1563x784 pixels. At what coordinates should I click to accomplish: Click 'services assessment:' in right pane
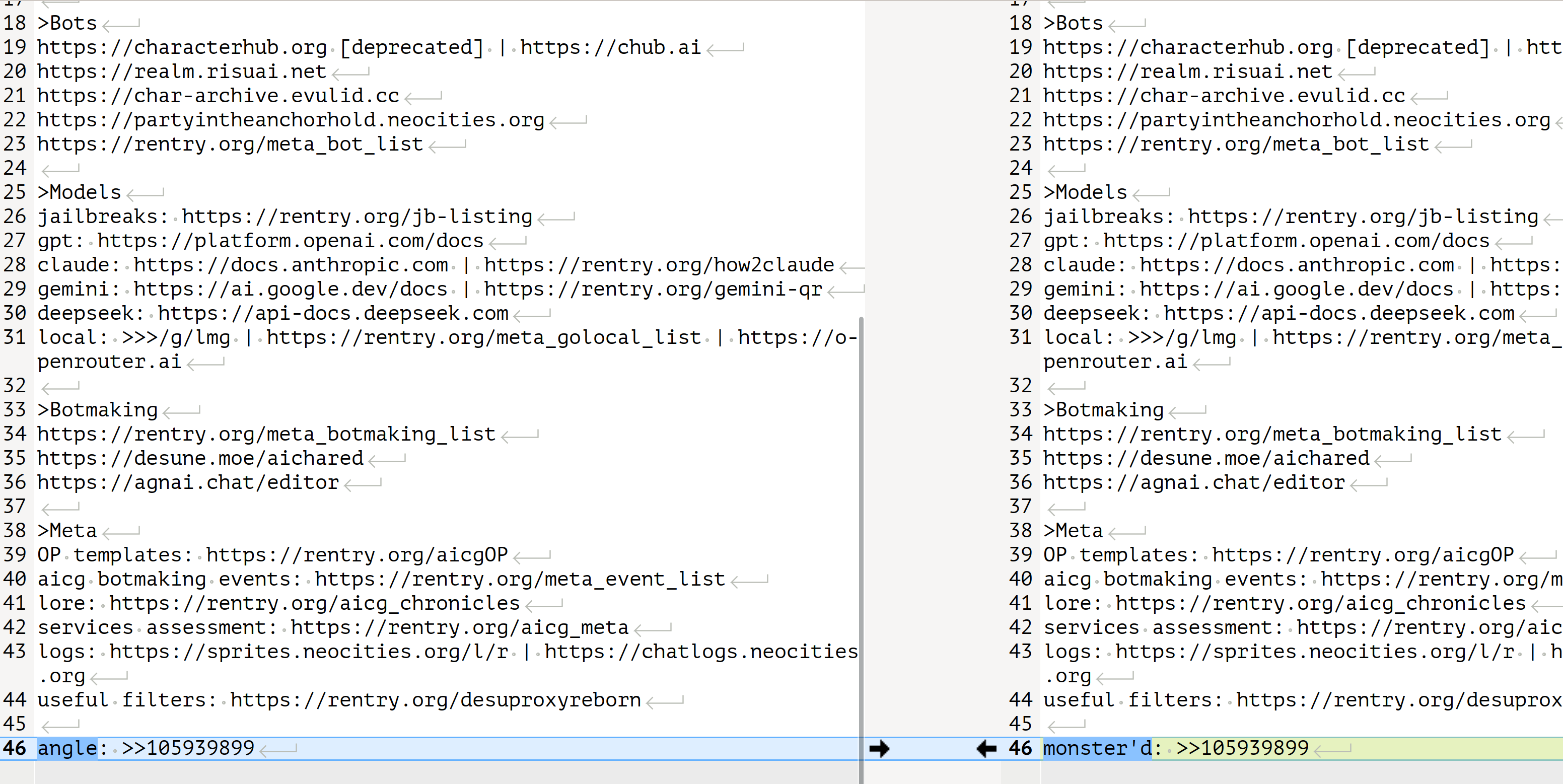click(x=1164, y=627)
